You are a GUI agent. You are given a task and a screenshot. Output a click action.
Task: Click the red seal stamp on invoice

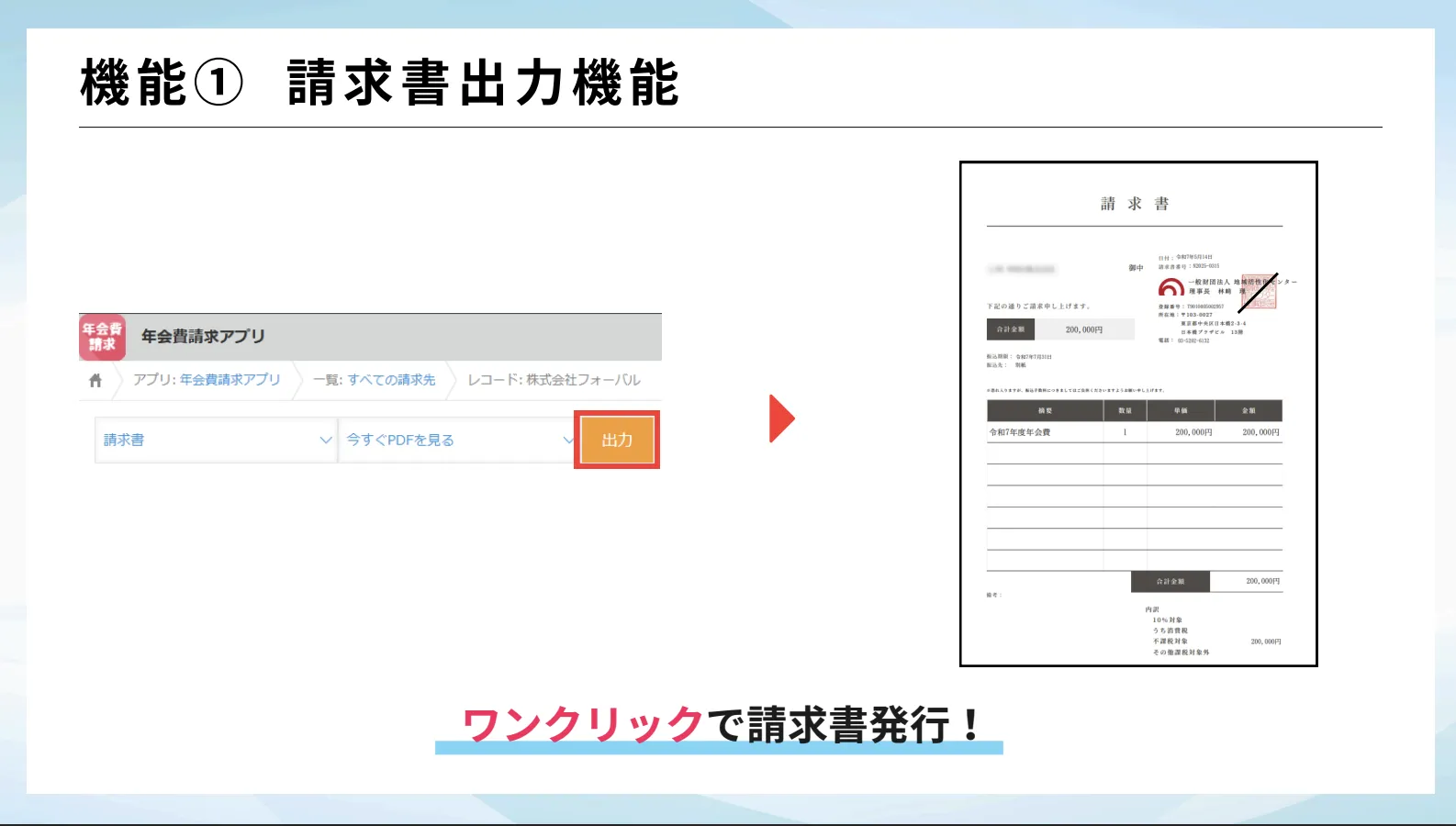click(1257, 292)
